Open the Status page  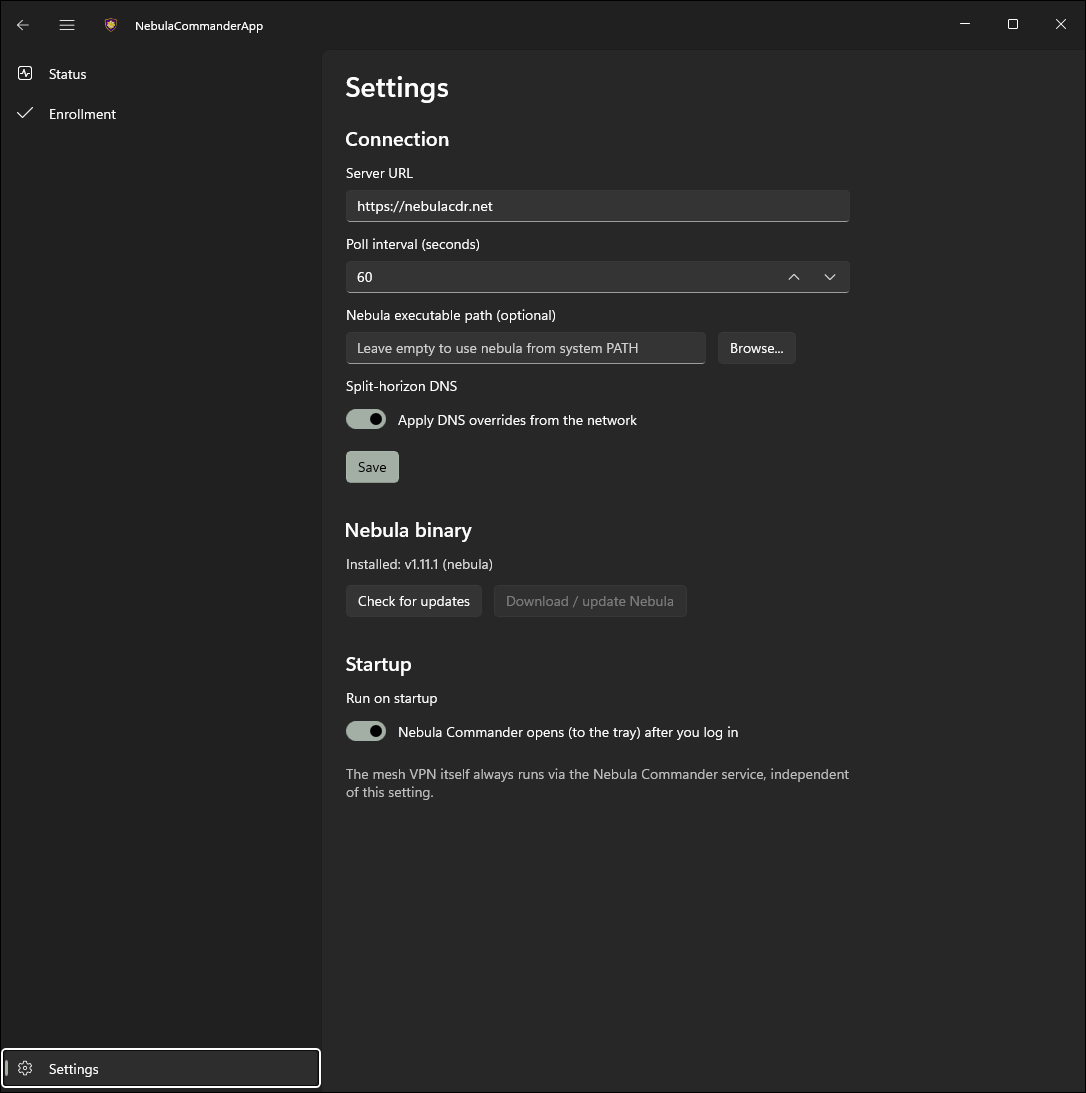click(161, 74)
